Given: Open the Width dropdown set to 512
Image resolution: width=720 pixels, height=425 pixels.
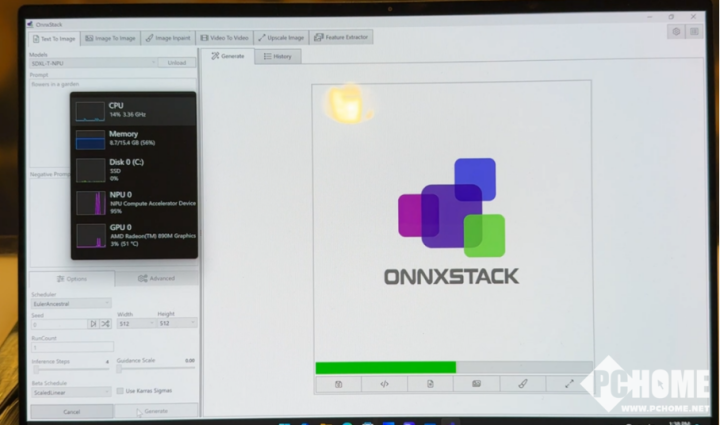Looking at the screenshot, I should click(x=136, y=324).
